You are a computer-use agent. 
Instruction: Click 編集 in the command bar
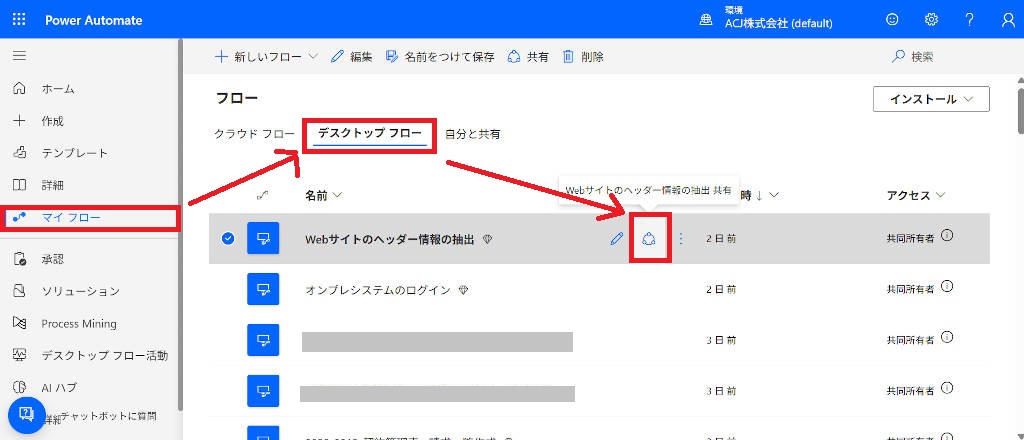(x=352, y=57)
